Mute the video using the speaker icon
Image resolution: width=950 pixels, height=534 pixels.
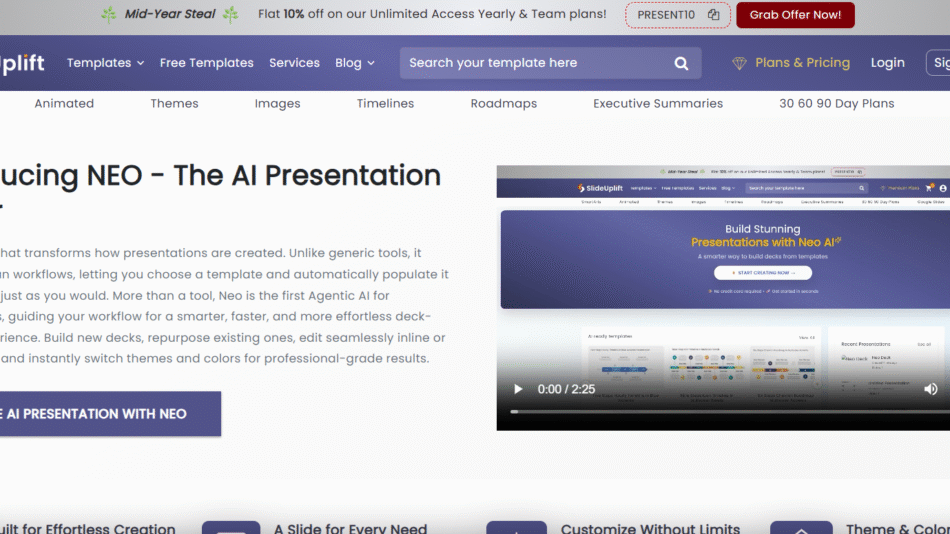930,389
